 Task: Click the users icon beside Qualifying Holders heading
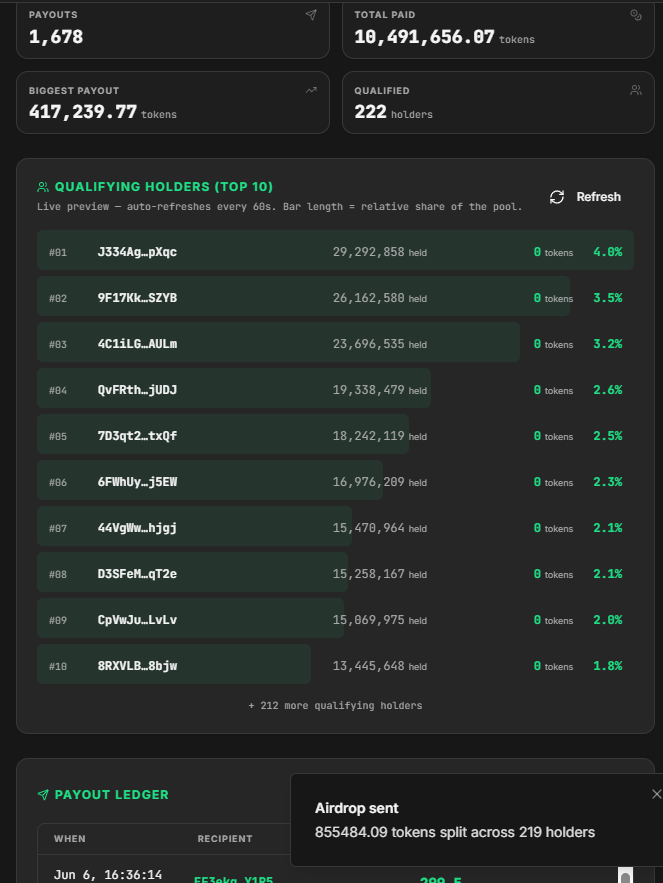pos(43,187)
